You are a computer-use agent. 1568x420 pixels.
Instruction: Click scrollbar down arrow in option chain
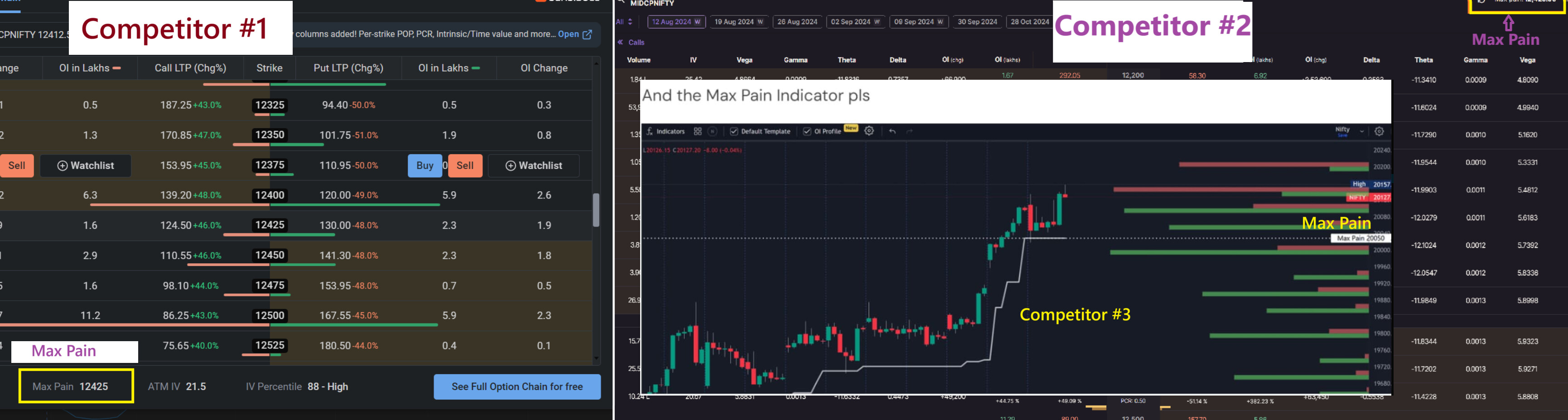(x=596, y=358)
